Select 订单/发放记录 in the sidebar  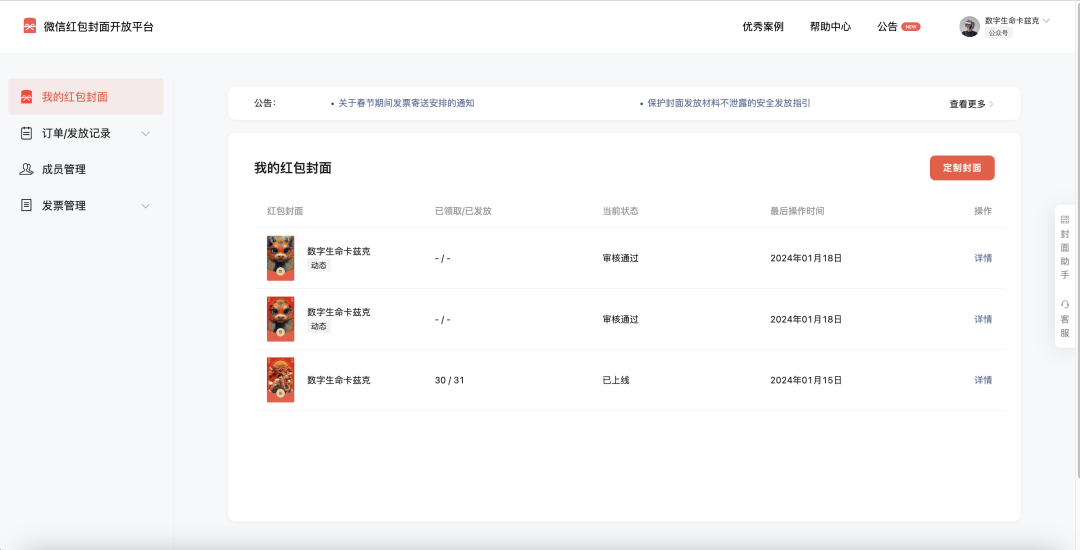point(86,133)
